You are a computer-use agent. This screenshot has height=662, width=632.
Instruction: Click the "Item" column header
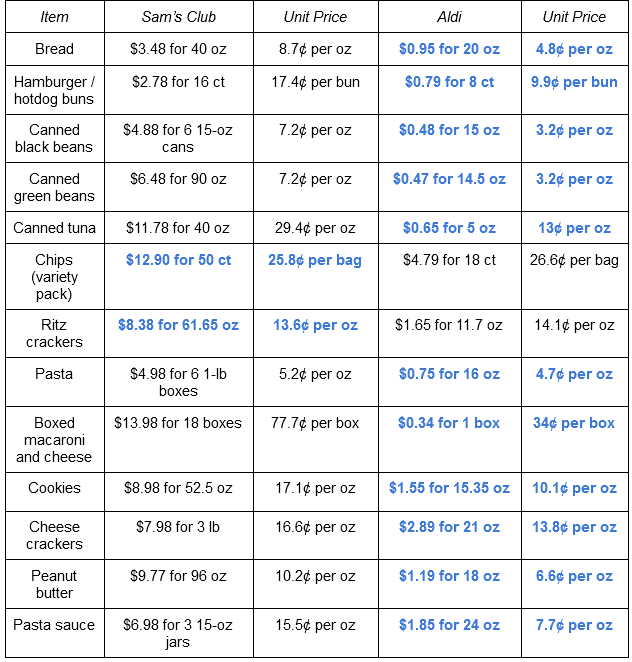click(x=54, y=17)
